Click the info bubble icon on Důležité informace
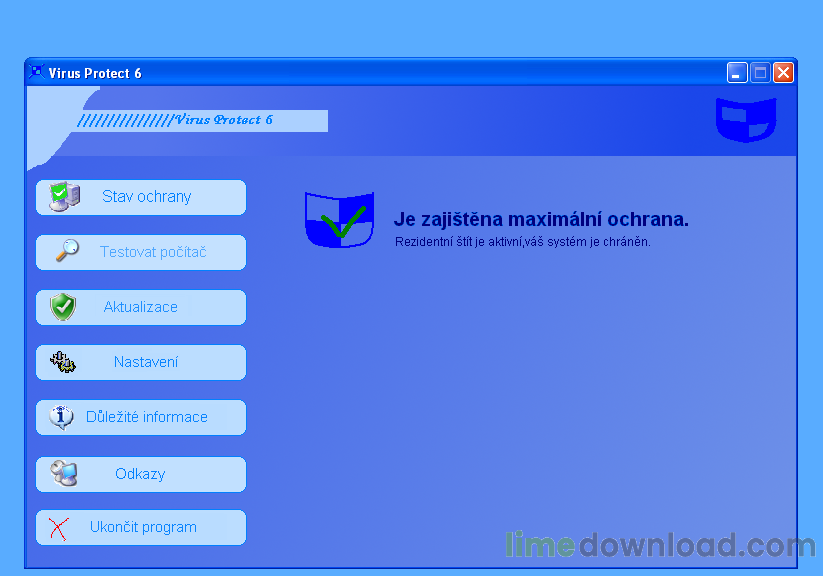The width and height of the screenshot is (823, 576). point(62,417)
